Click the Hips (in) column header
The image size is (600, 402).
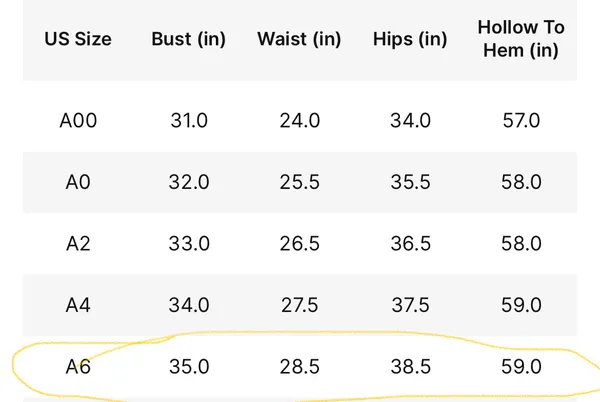(410, 39)
